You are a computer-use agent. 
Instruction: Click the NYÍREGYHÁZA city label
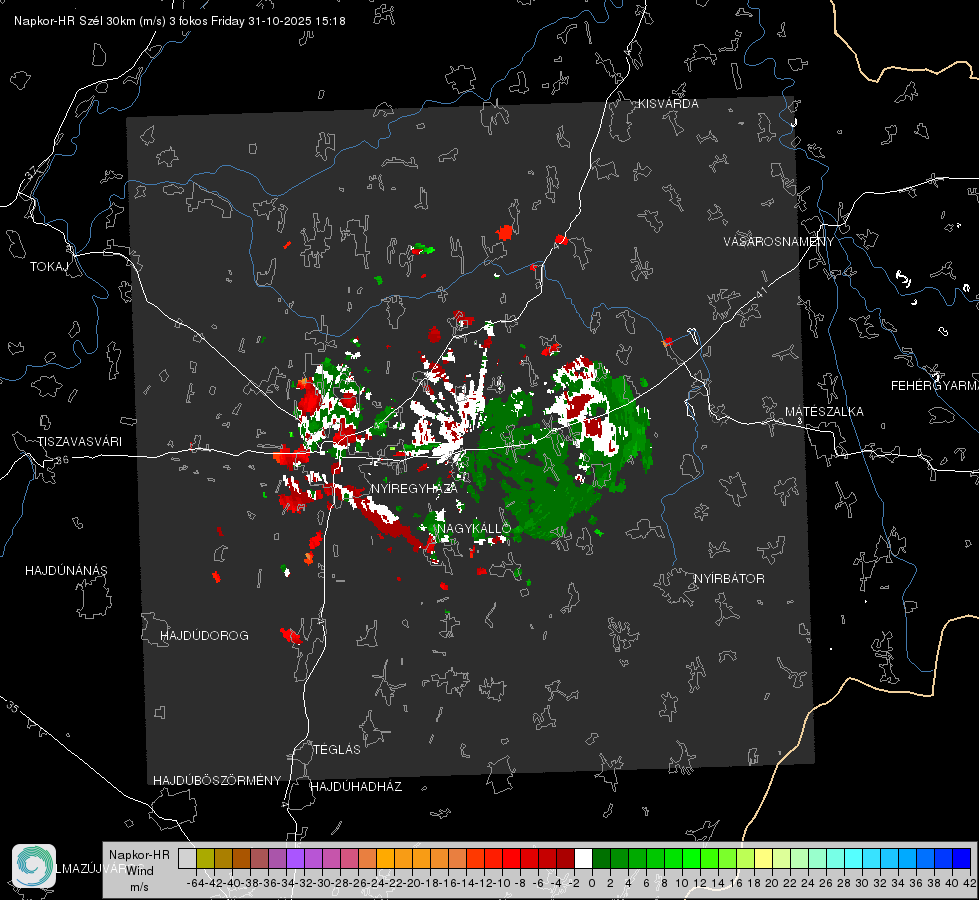tap(414, 488)
